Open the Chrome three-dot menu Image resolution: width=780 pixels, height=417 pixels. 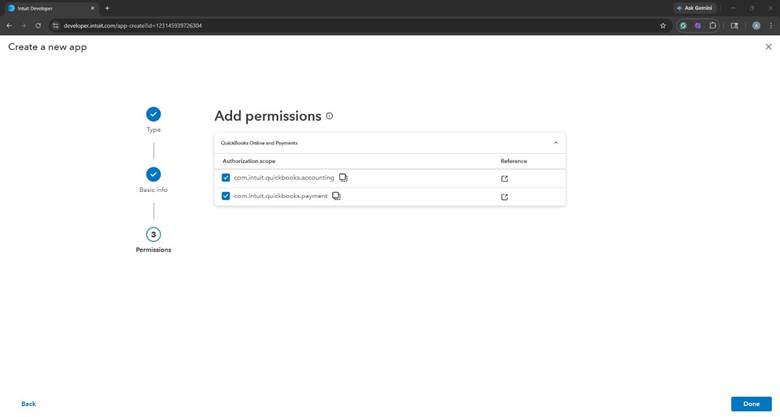771,25
